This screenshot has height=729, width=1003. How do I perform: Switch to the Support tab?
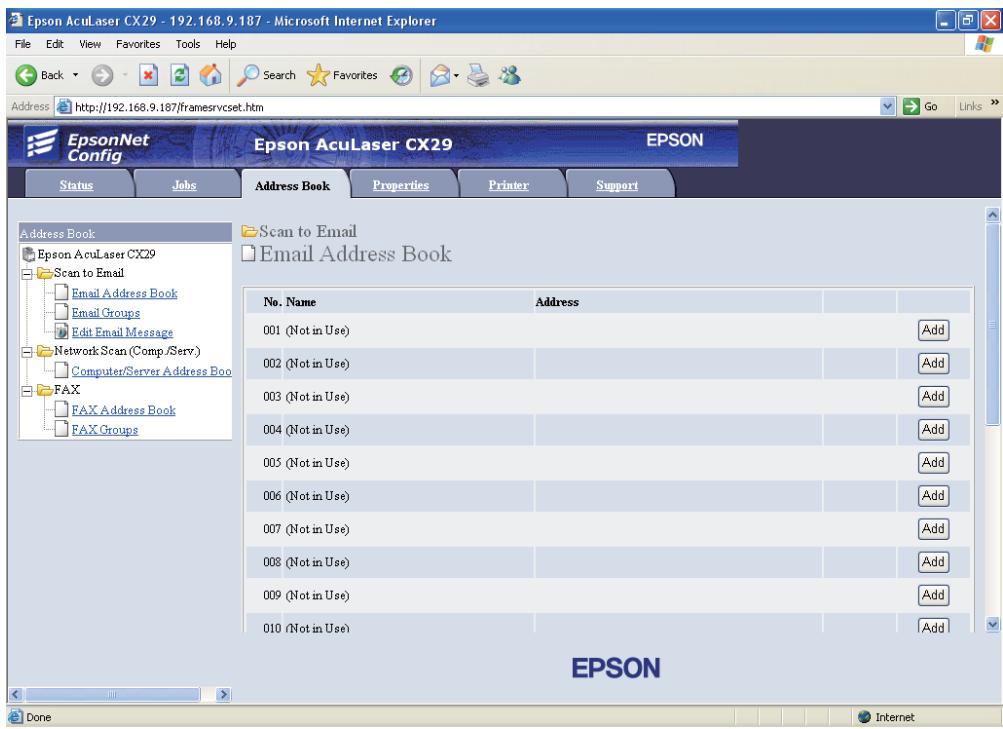point(617,185)
